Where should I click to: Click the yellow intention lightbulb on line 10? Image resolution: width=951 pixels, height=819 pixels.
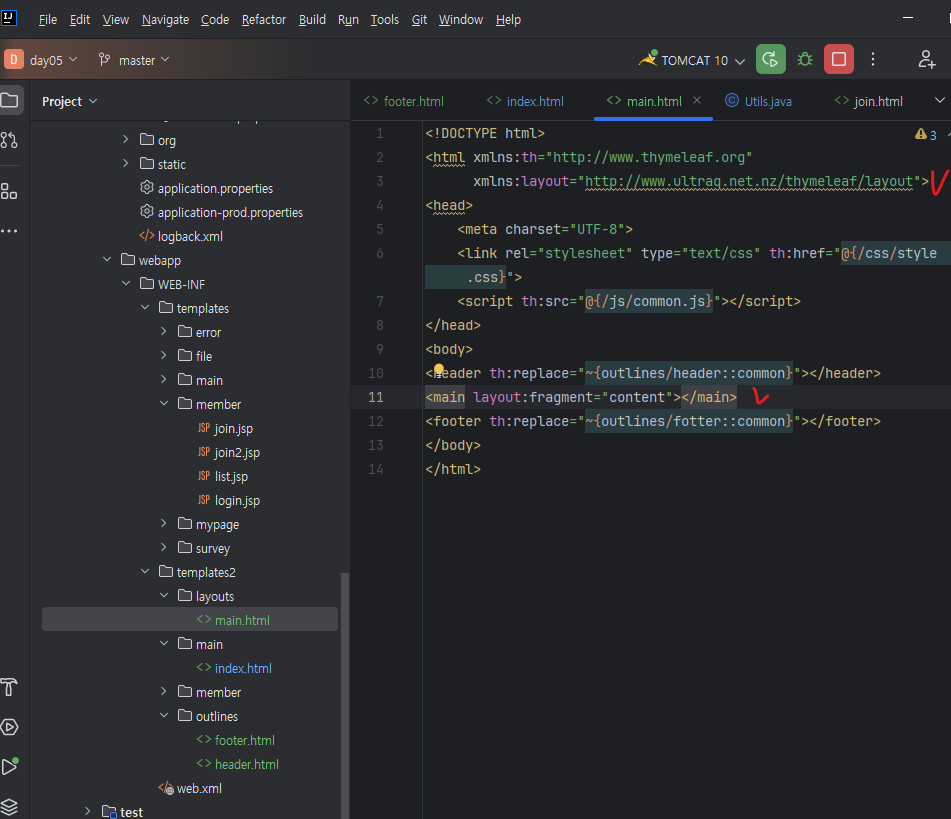[x=438, y=370]
